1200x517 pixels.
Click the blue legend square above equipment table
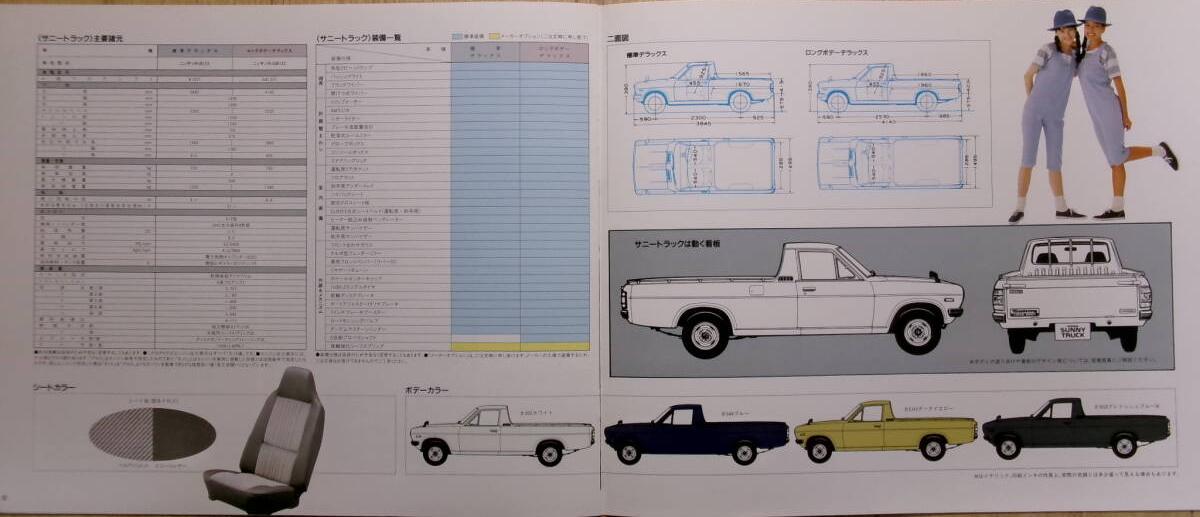[x=457, y=37]
